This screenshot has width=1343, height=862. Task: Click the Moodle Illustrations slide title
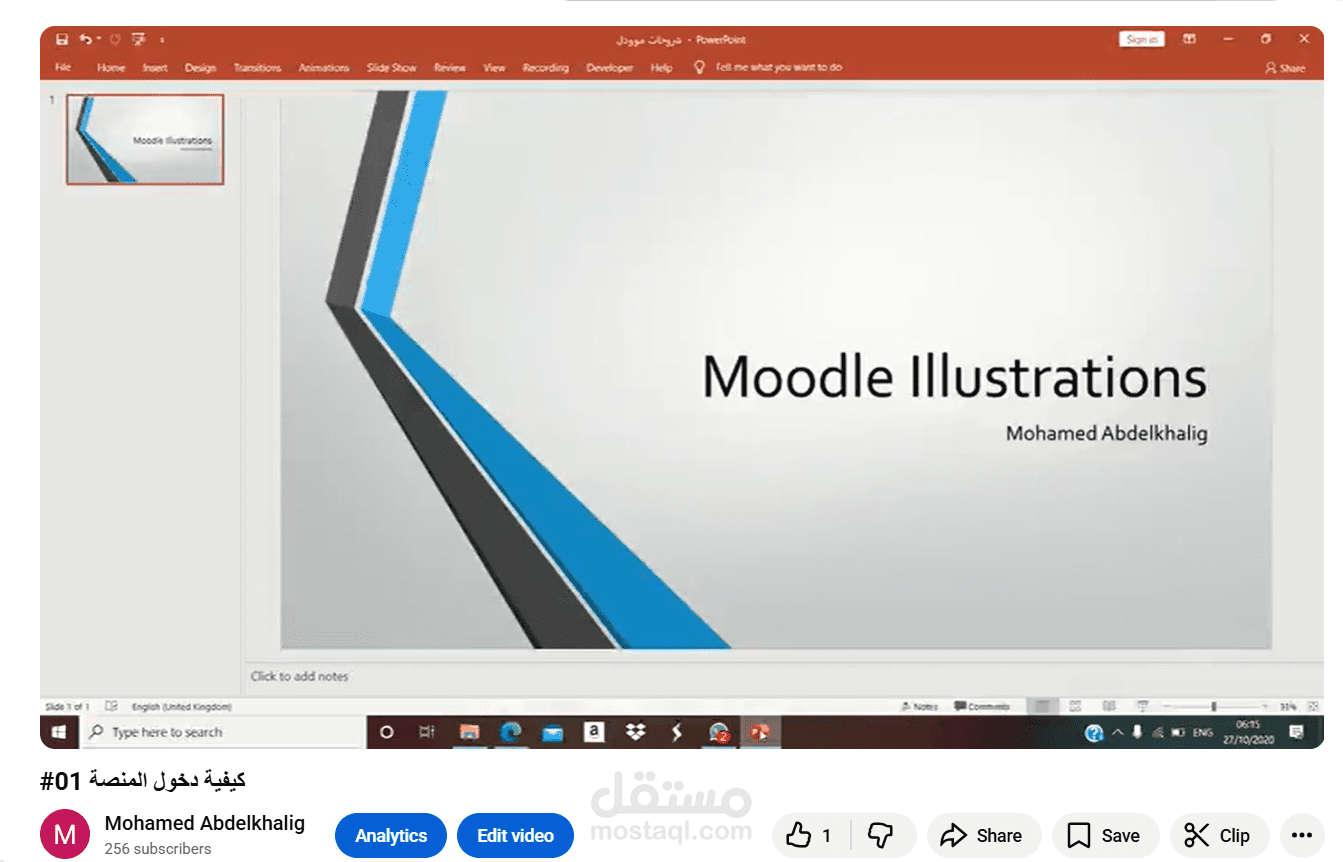[x=954, y=377]
